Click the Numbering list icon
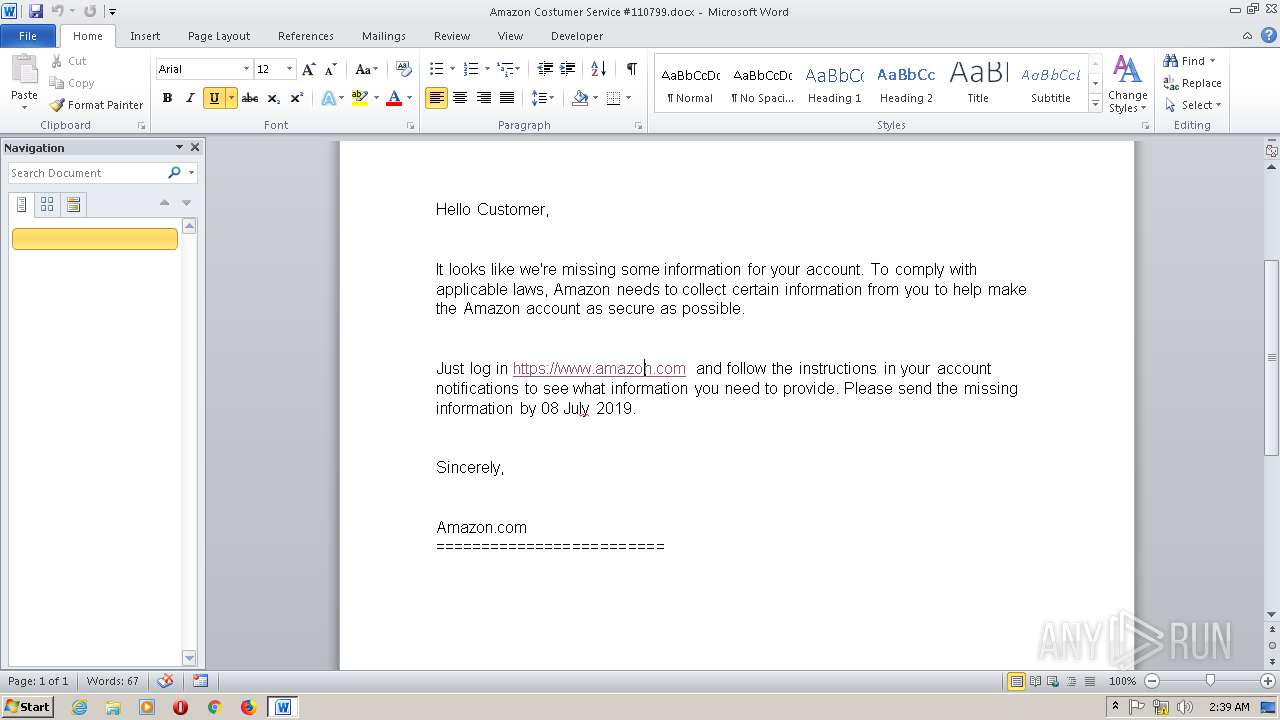 [x=472, y=69]
